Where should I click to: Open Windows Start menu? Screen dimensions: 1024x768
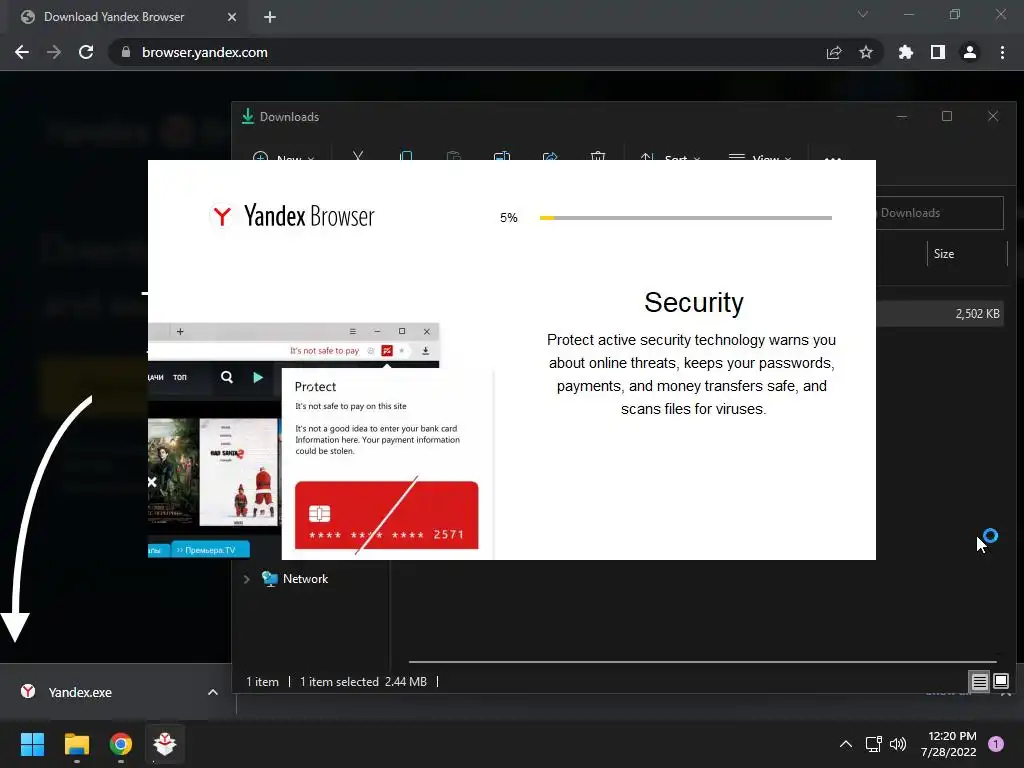pos(32,744)
